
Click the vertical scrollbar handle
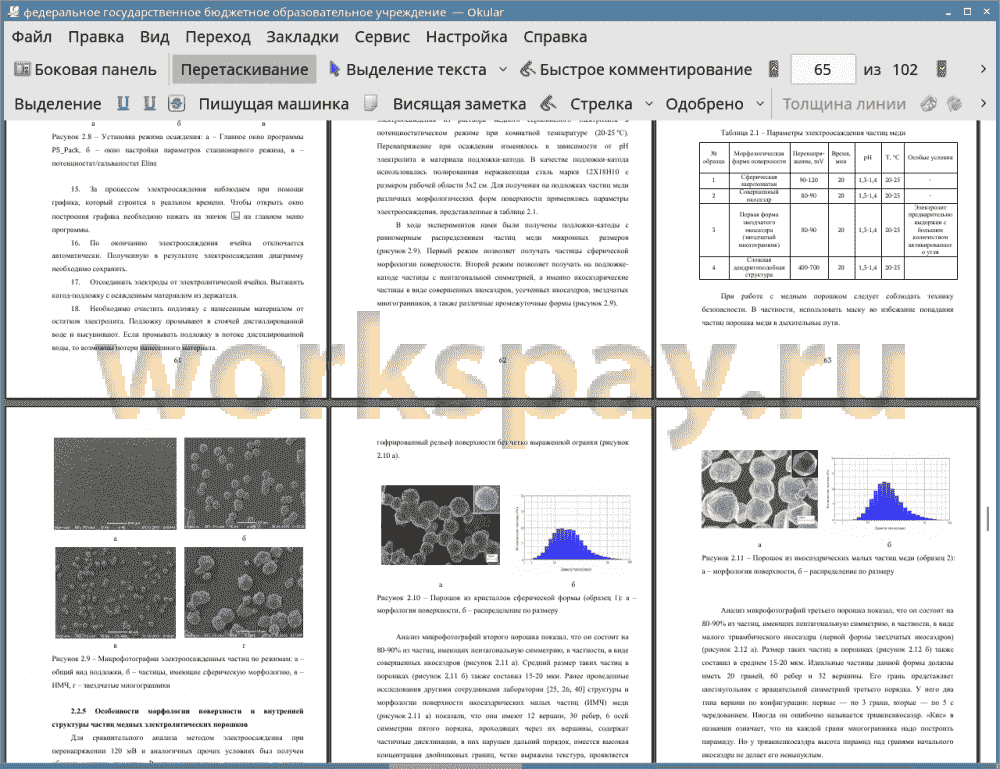[987, 519]
